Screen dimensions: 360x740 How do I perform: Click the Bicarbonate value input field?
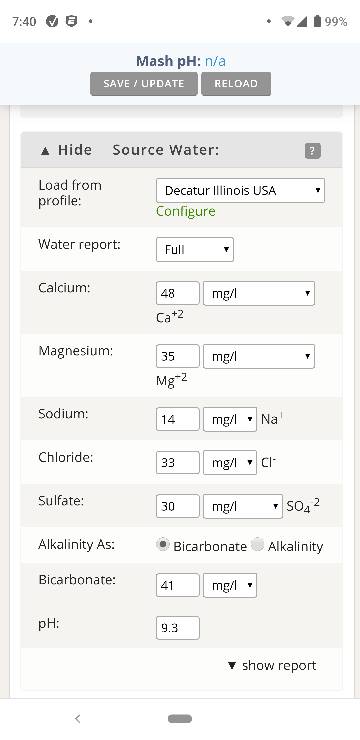178,586
